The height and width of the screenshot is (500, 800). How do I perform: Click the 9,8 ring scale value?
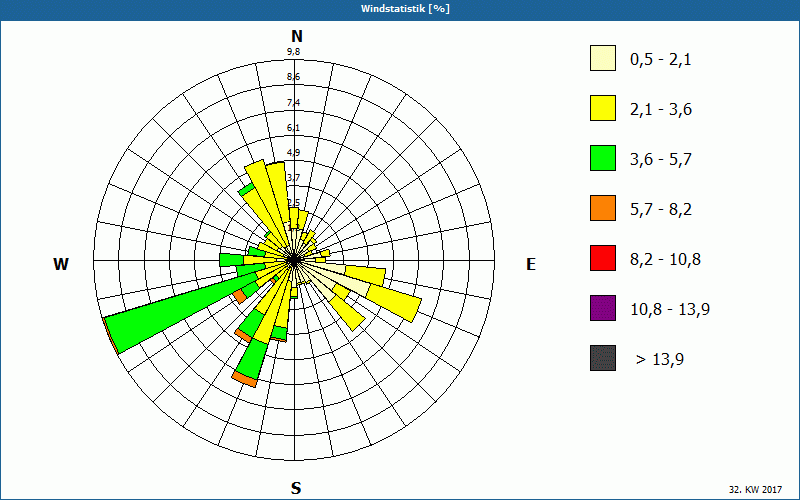click(x=293, y=52)
